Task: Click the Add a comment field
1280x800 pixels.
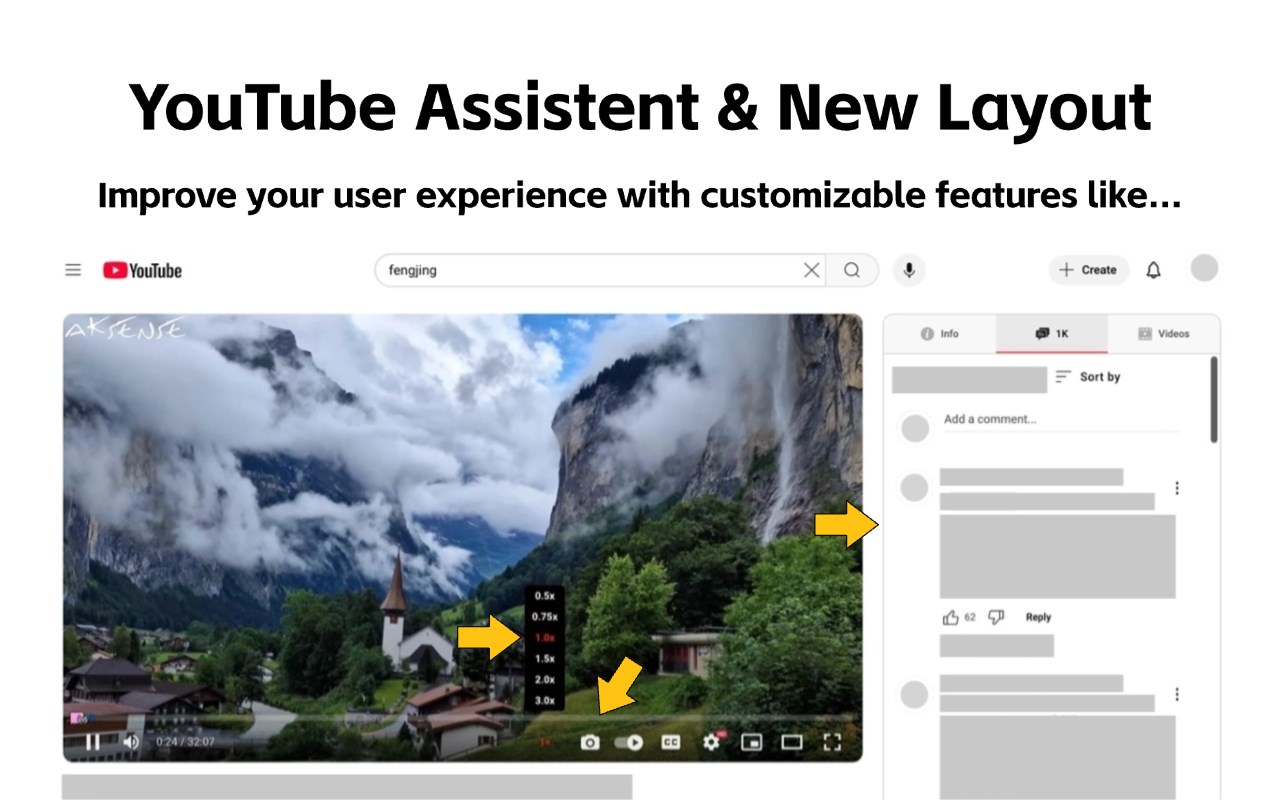Action: pos(1000,418)
